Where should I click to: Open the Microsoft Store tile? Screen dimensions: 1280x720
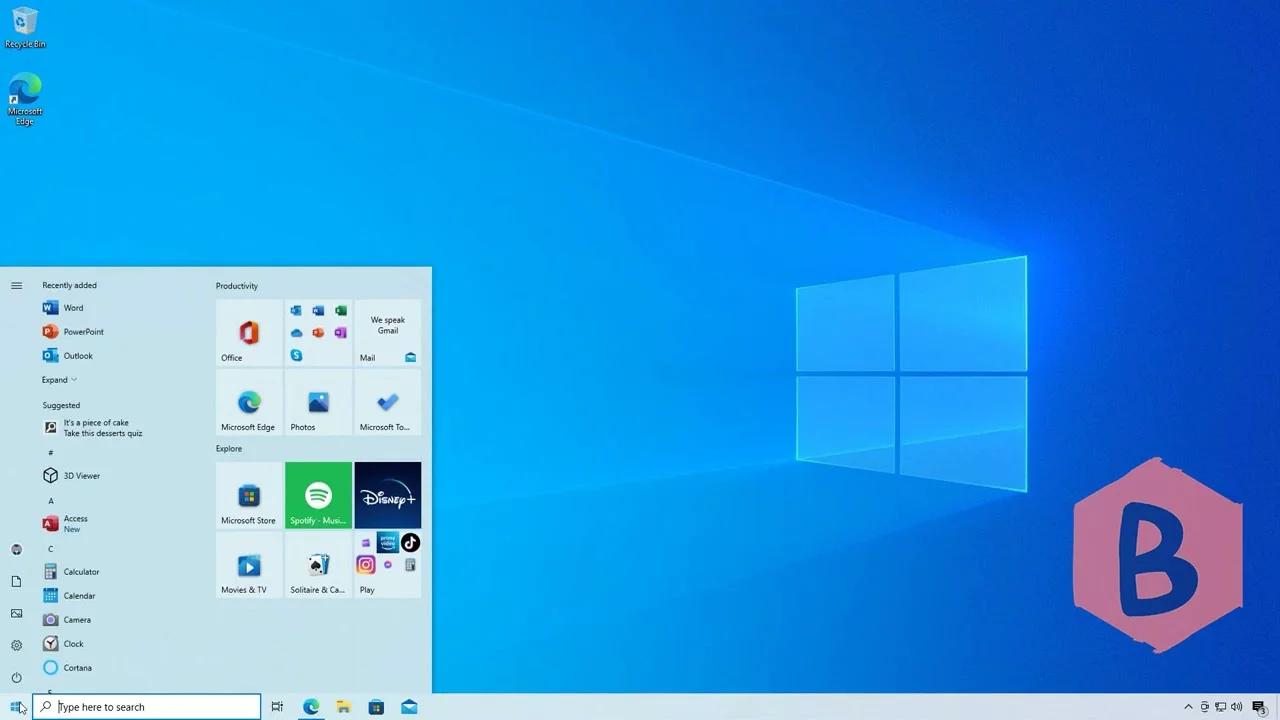pos(249,496)
